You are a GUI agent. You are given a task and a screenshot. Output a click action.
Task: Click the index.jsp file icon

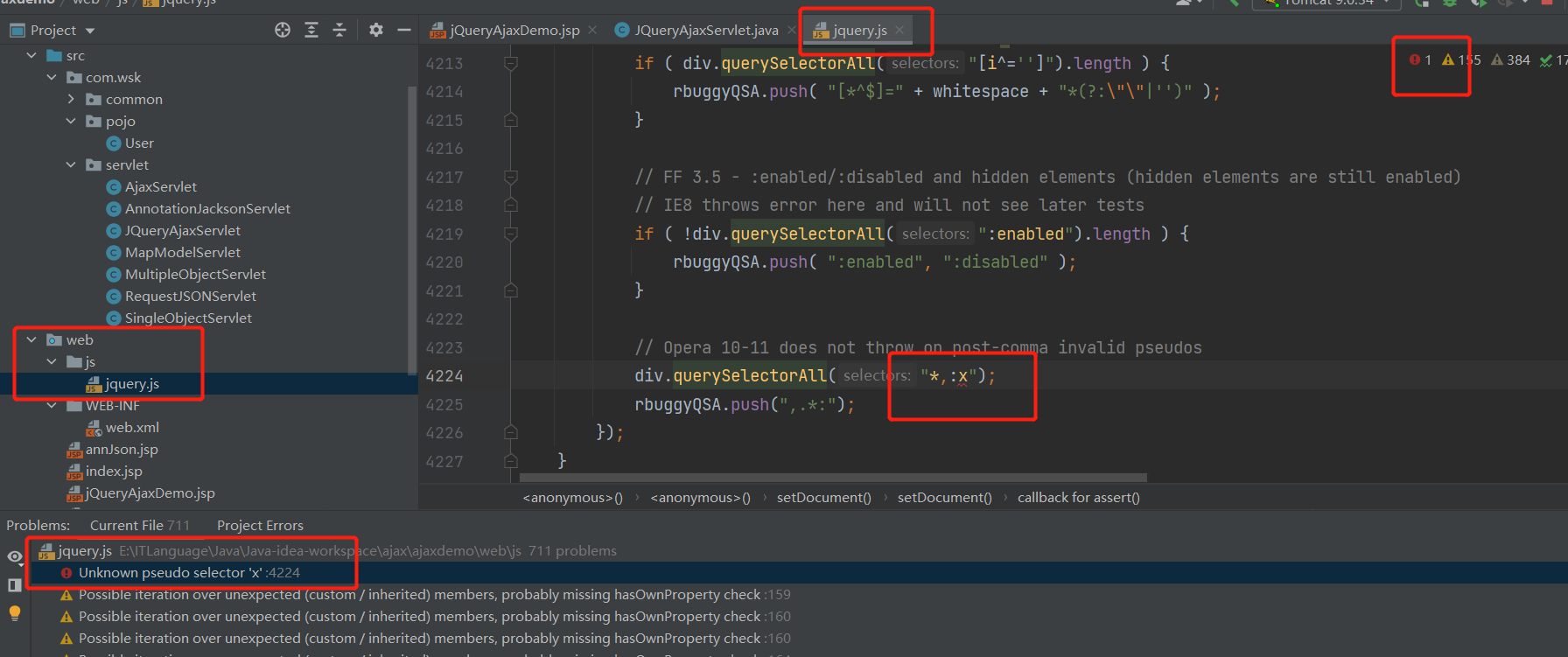(x=74, y=472)
